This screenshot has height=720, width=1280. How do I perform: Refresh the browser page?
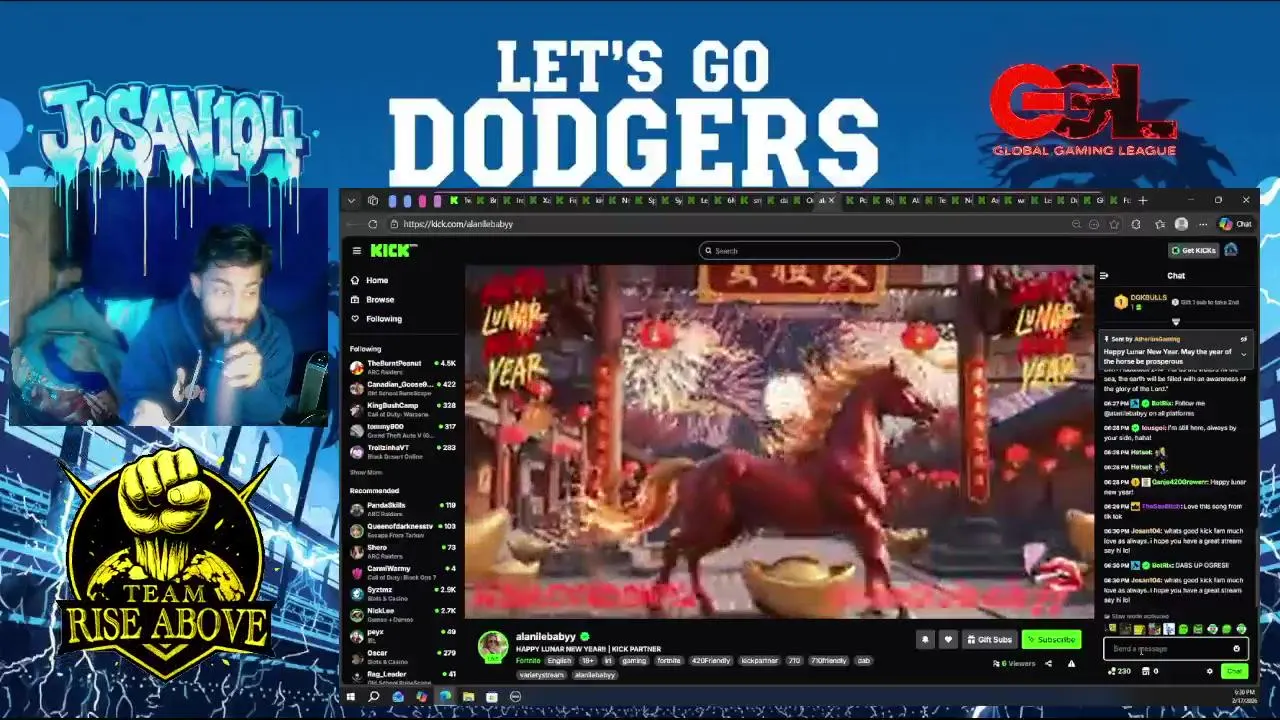pos(372,224)
